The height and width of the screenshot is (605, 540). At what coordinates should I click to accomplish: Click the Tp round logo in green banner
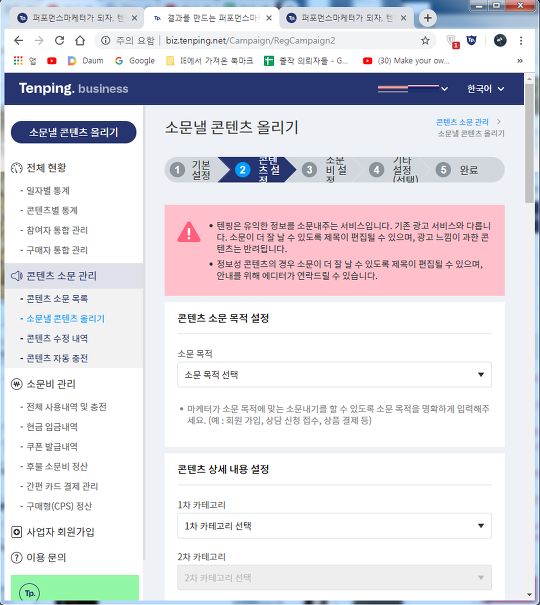[x=29, y=593]
